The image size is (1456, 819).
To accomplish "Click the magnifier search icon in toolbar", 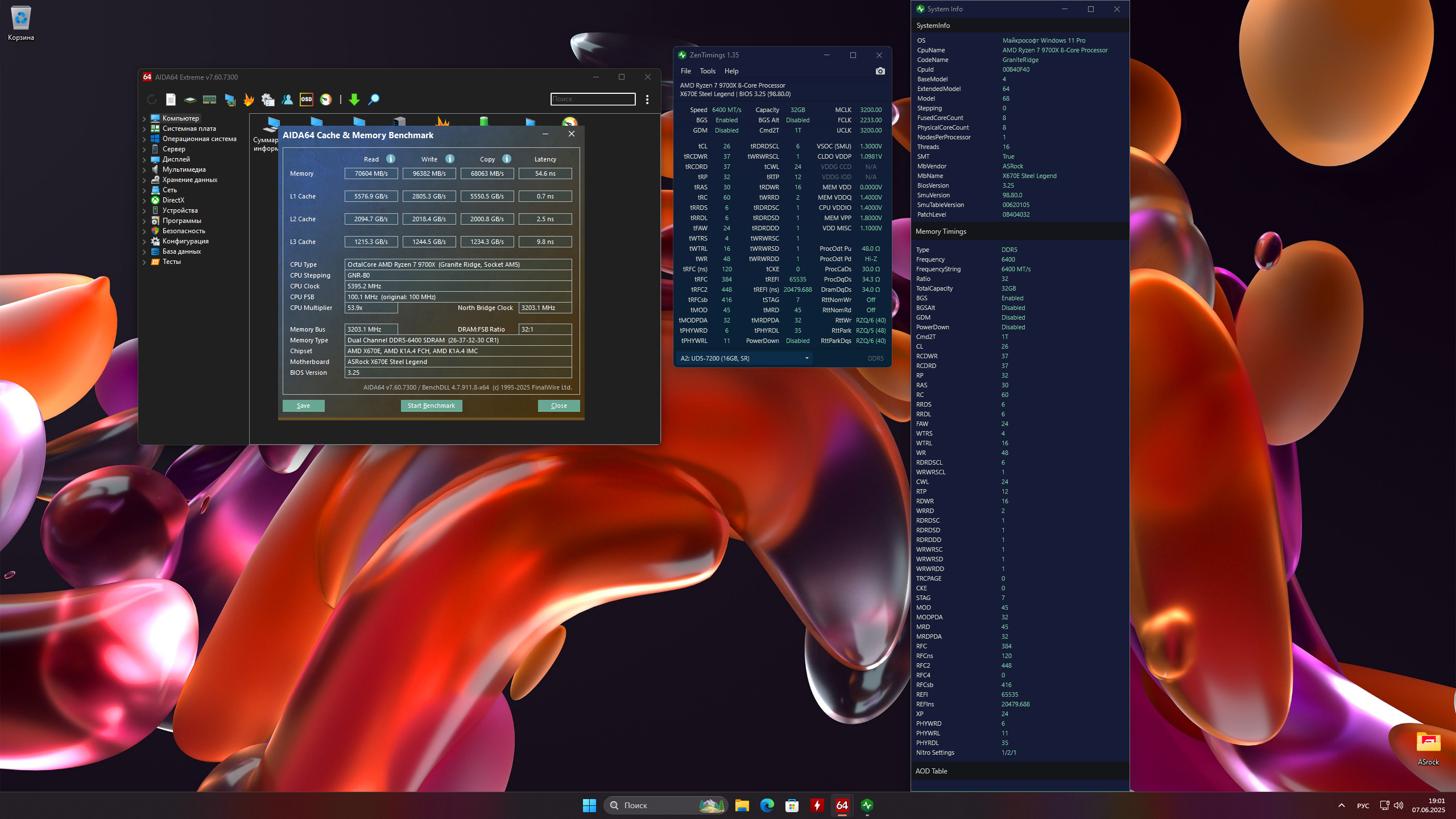I will (x=374, y=100).
